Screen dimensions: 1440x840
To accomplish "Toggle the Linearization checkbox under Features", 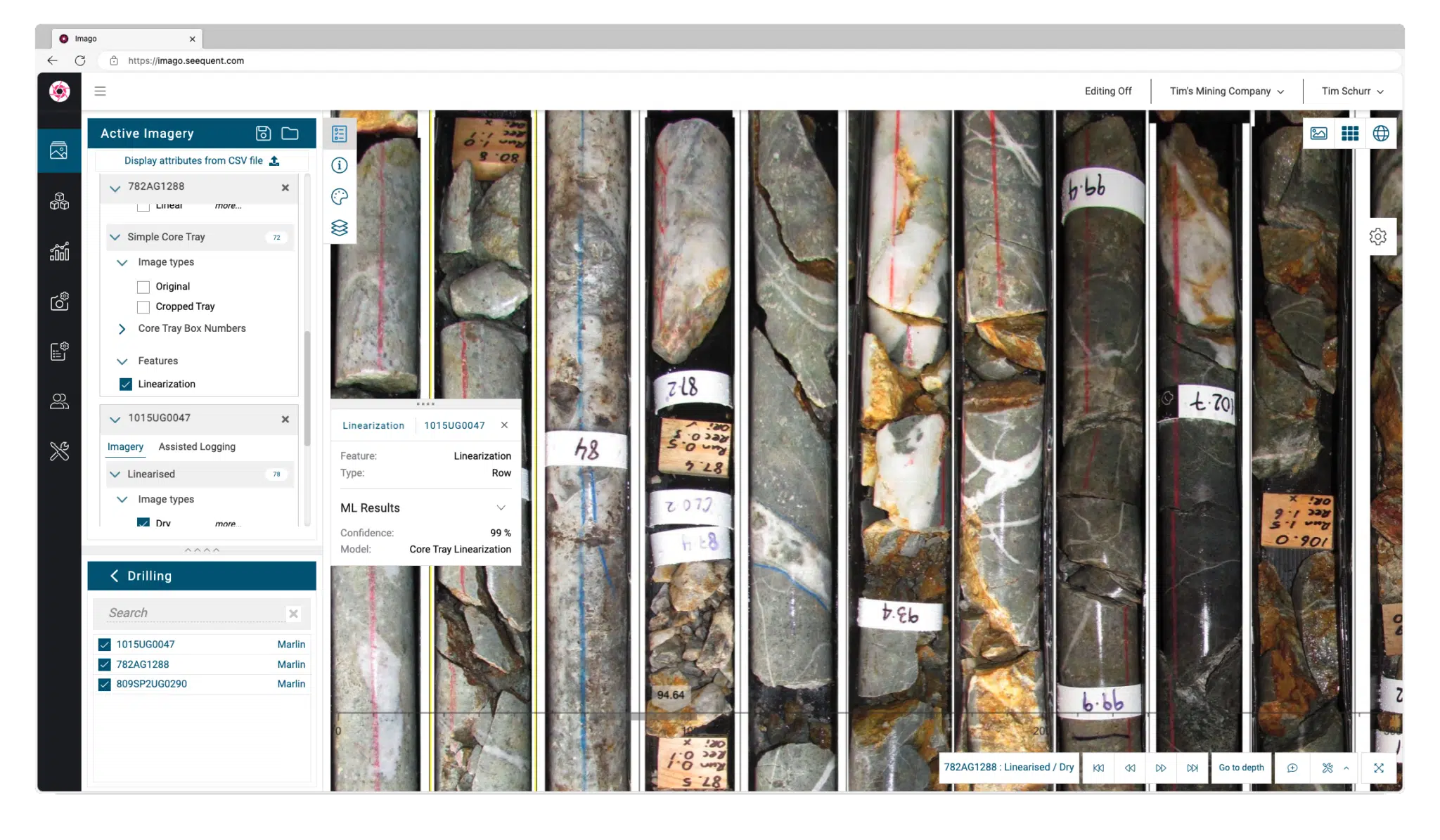I will coord(126,384).
